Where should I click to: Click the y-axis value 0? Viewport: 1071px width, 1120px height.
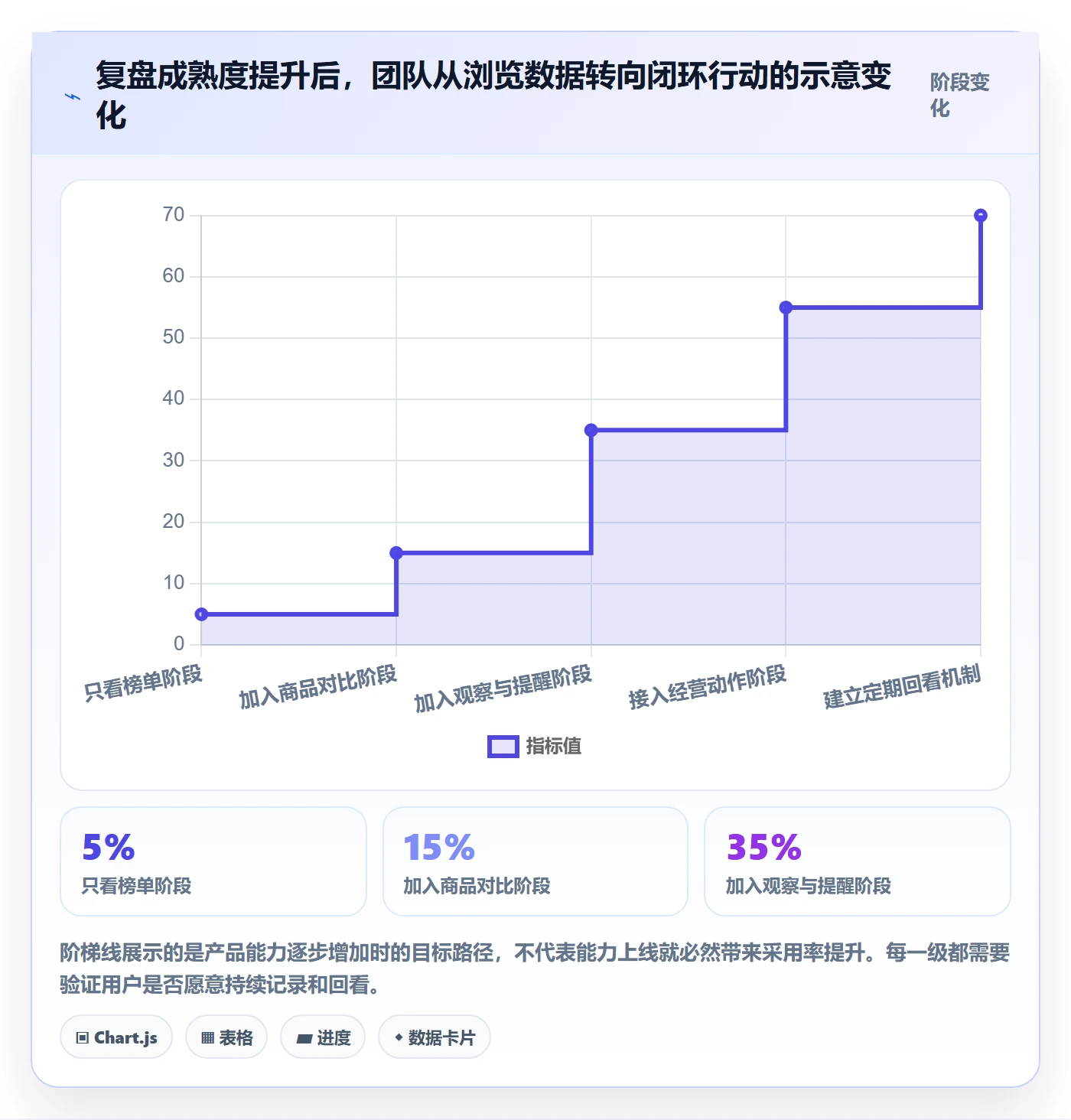click(179, 644)
